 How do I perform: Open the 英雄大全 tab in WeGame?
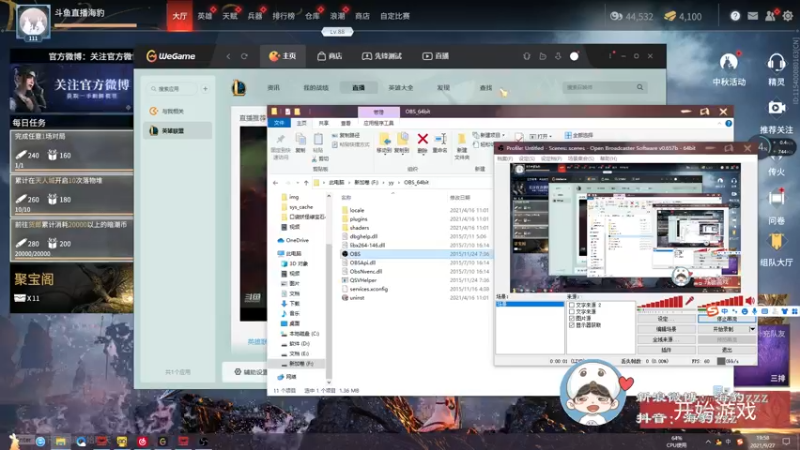click(x=401, y=88)
